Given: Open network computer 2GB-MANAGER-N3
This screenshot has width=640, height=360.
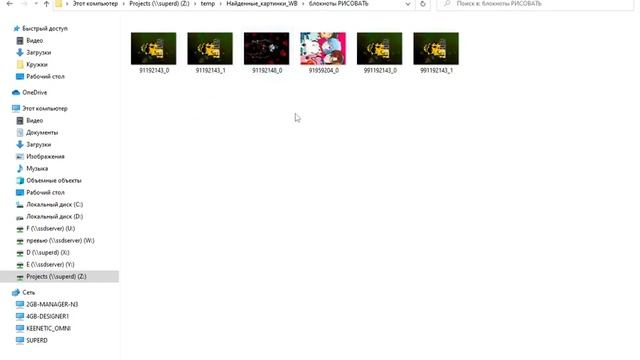Looking at the screenshot, I should pyautogui.click(x=52, y=304).
